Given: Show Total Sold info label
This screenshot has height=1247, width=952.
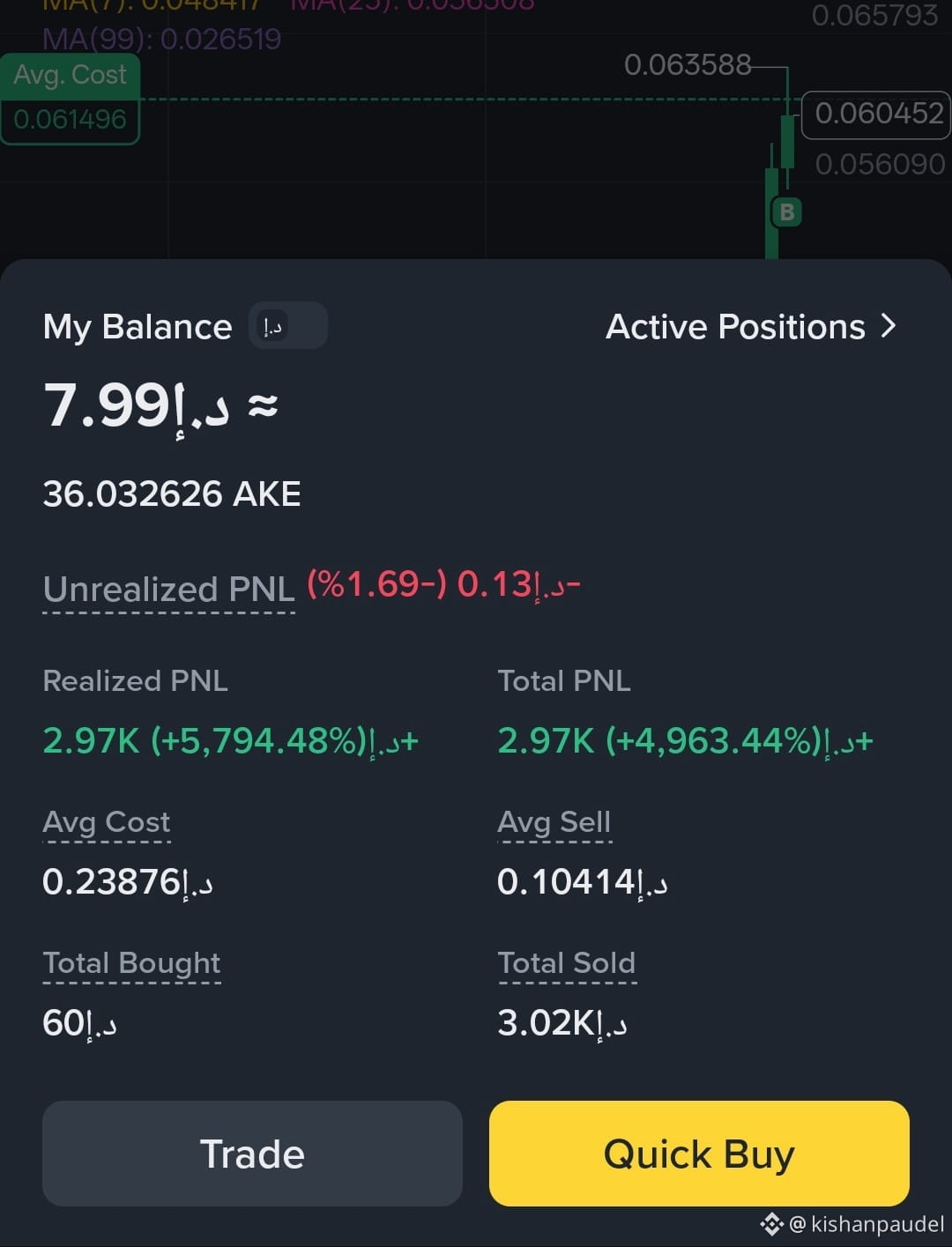Looking at the screenshot, I should [x=566, y=963].
